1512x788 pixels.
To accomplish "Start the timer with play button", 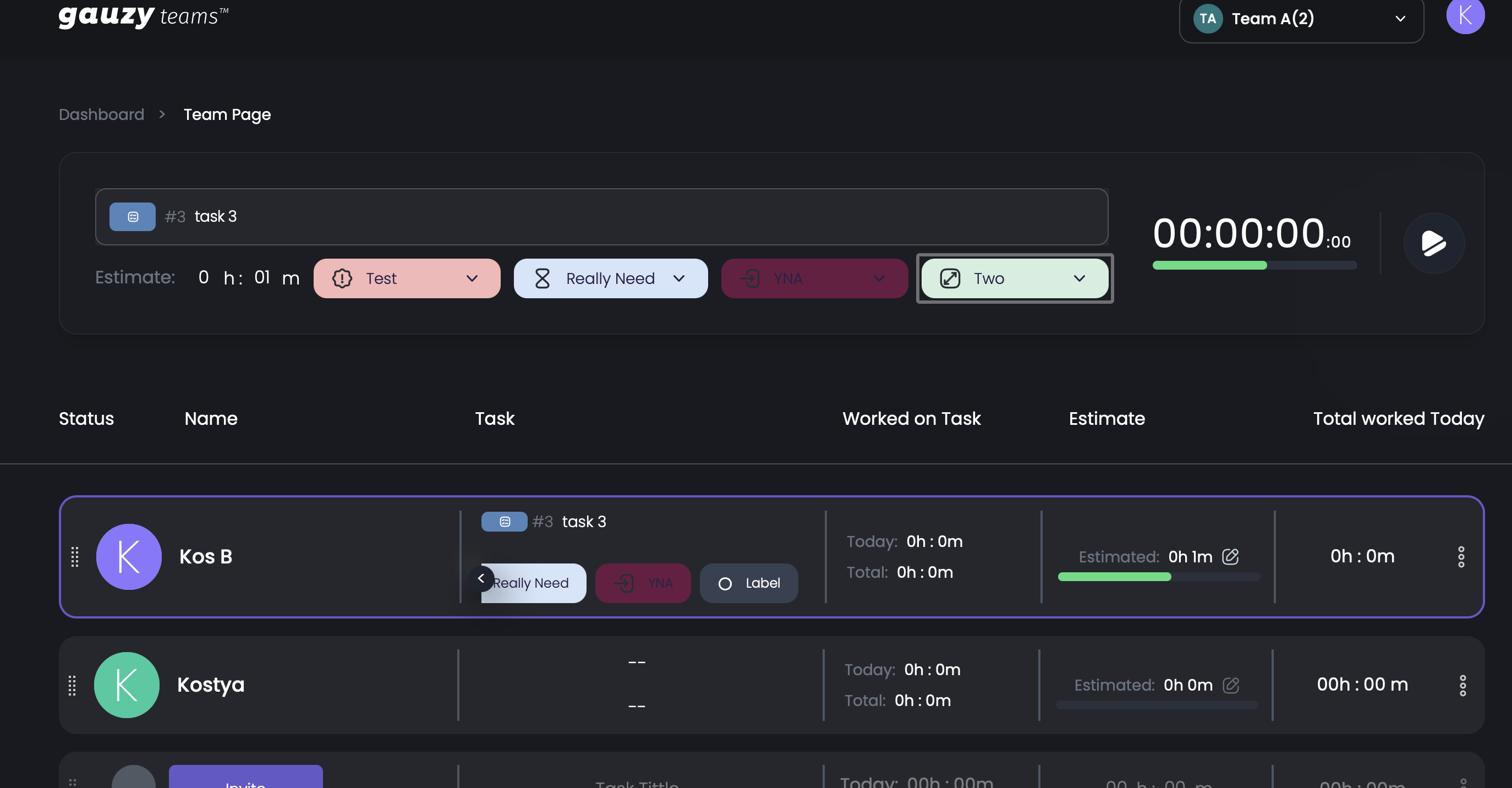I will tap(1433, 243).
